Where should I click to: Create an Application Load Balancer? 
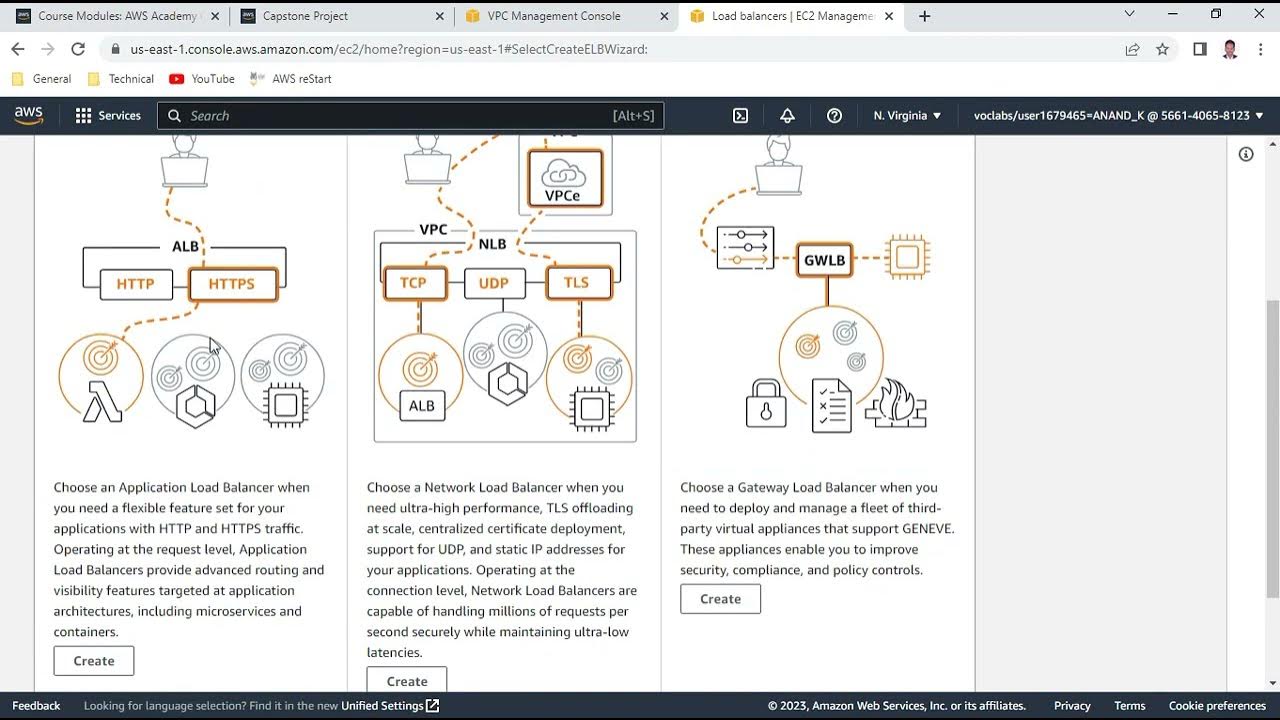click(94, 661)
